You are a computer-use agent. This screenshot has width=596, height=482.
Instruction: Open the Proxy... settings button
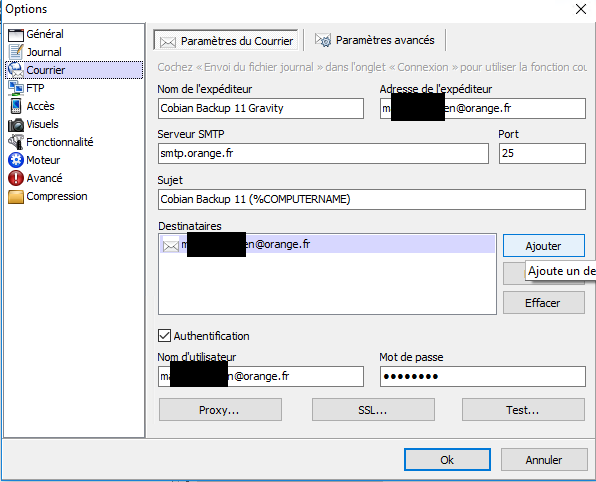(220, 410)
